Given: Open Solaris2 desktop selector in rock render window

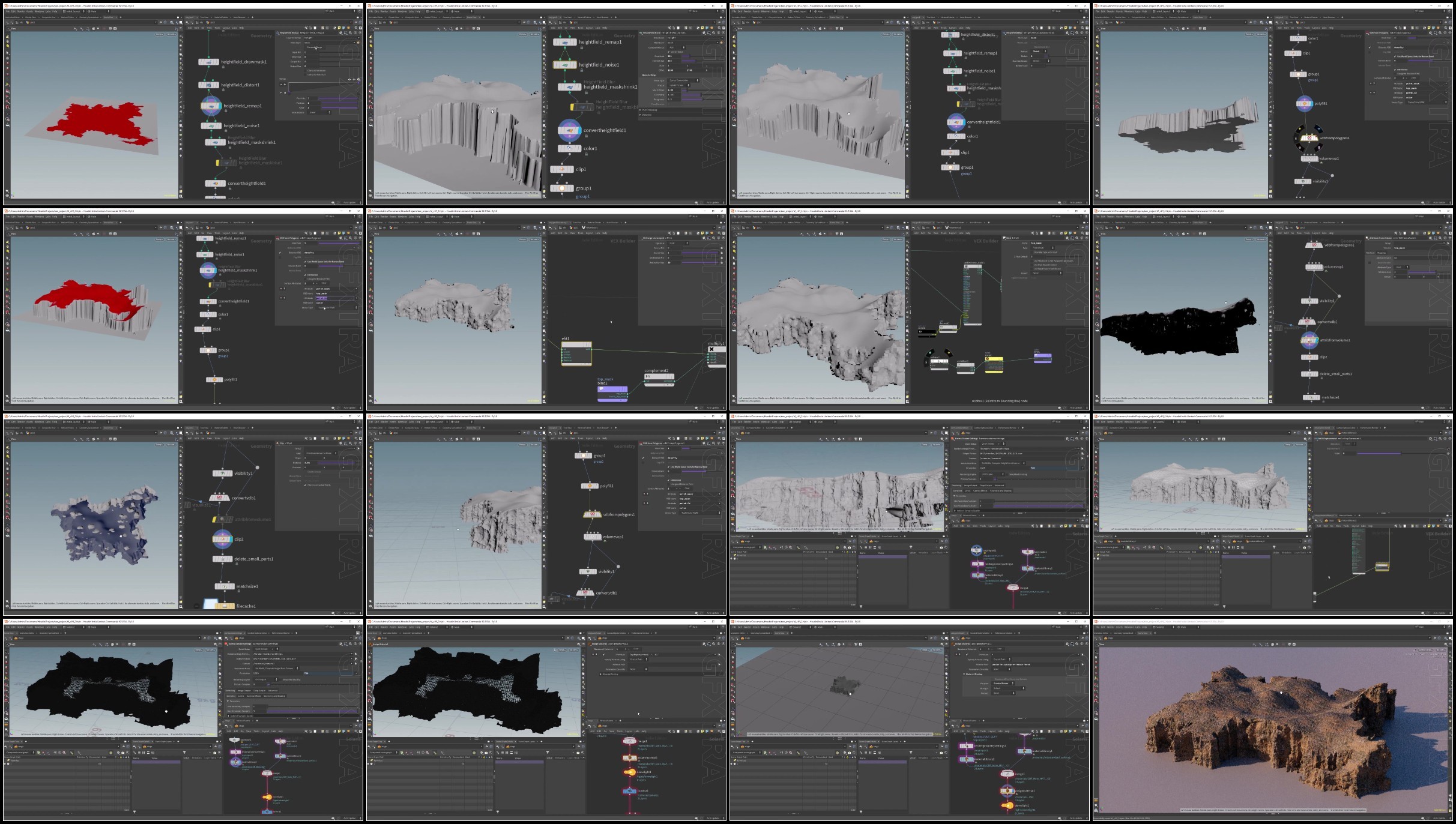Looking at the screenshot, I should (1163, 627).
